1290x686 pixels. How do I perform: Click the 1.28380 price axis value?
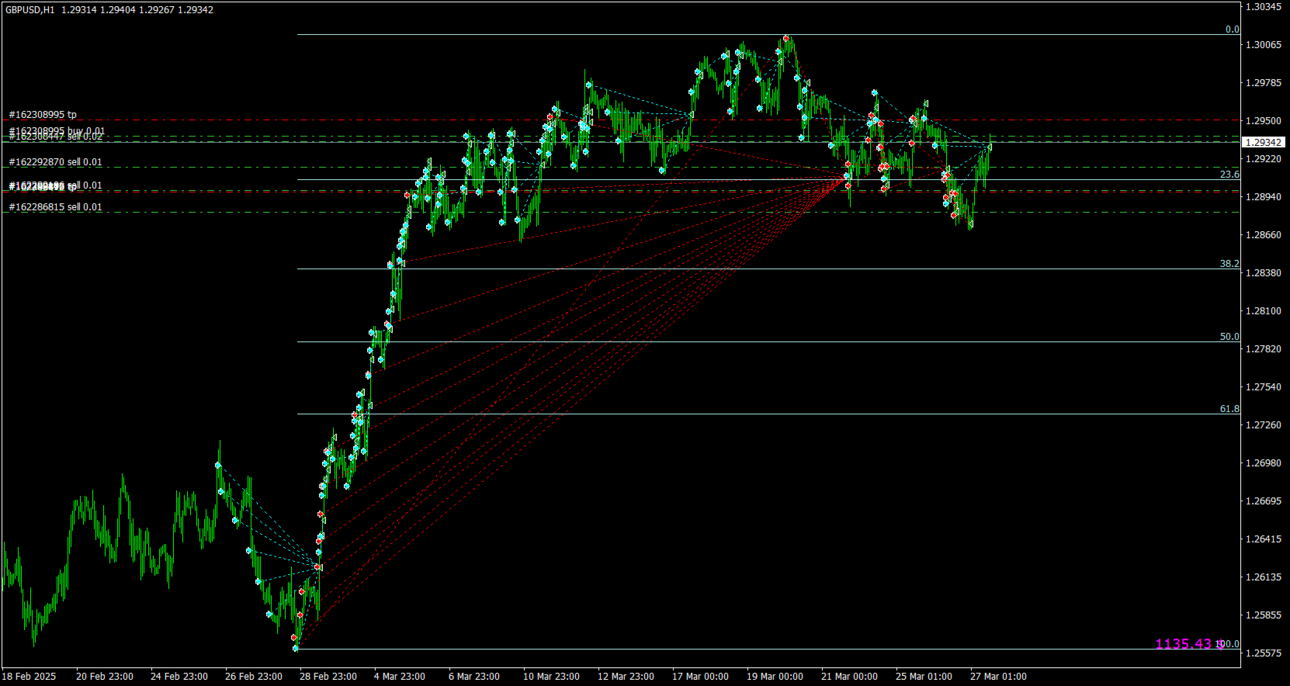[x=1264, y=273]
